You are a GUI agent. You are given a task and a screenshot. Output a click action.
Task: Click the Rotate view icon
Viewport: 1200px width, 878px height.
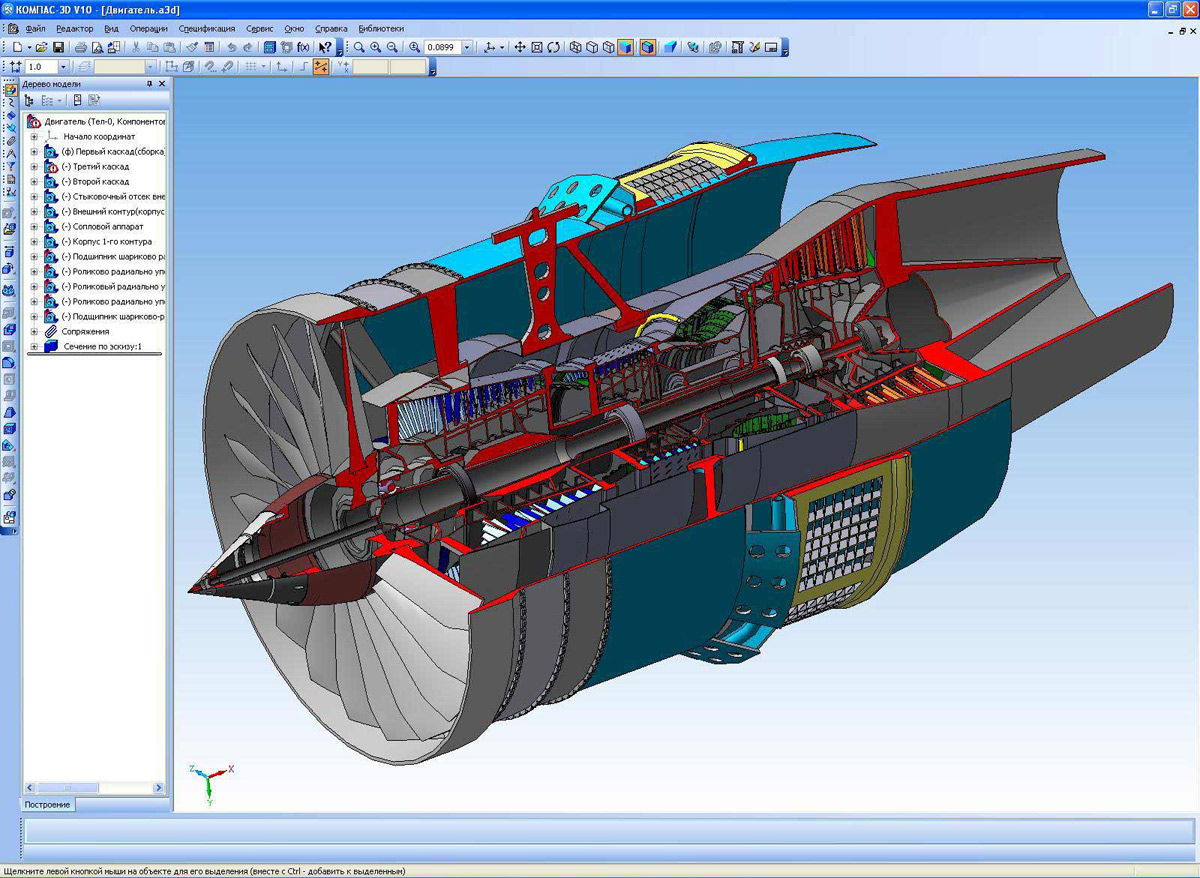coord(554,47)
